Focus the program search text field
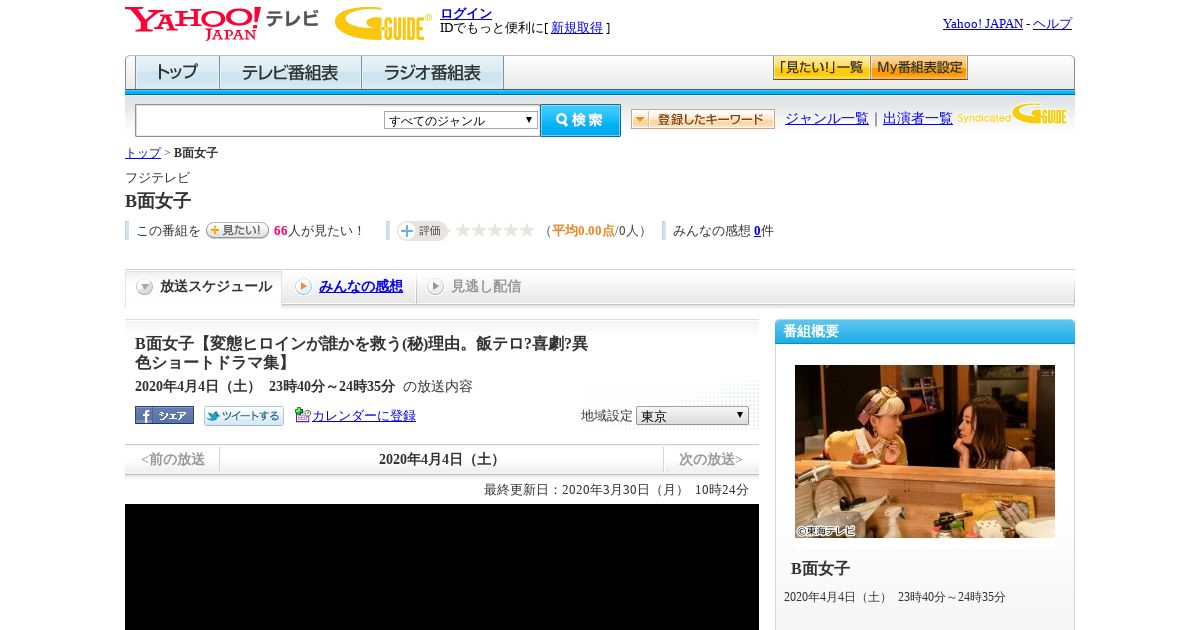The width and height of the screenshot is (1200, 630). tap(259, 120)
